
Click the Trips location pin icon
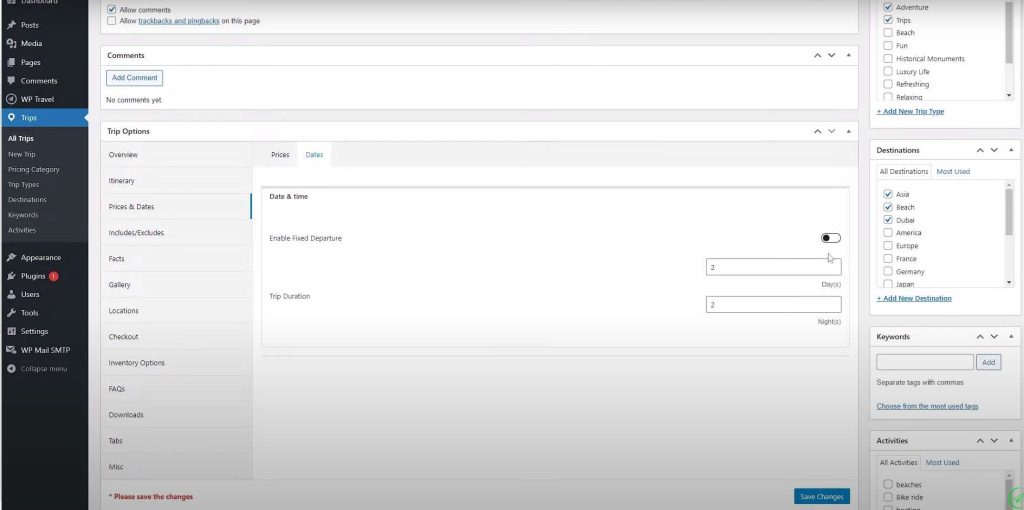click(x=11, y=118)
